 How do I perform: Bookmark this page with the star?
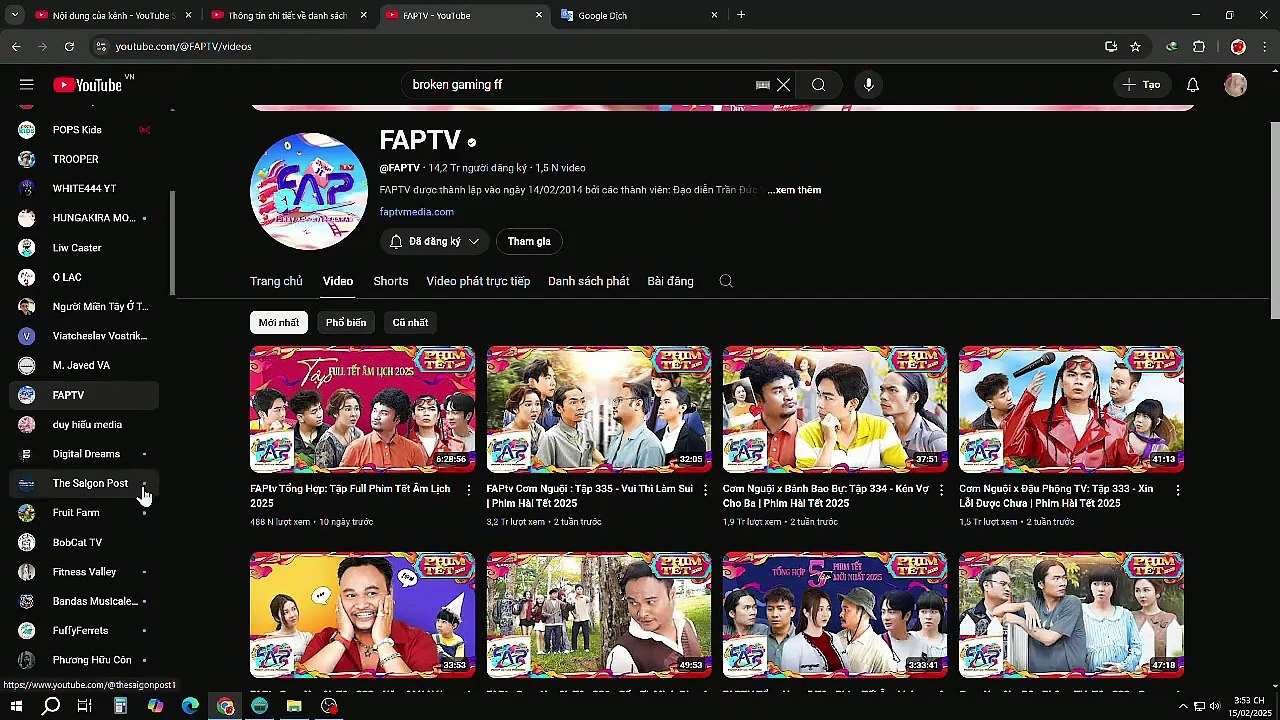pos(1135,46)
